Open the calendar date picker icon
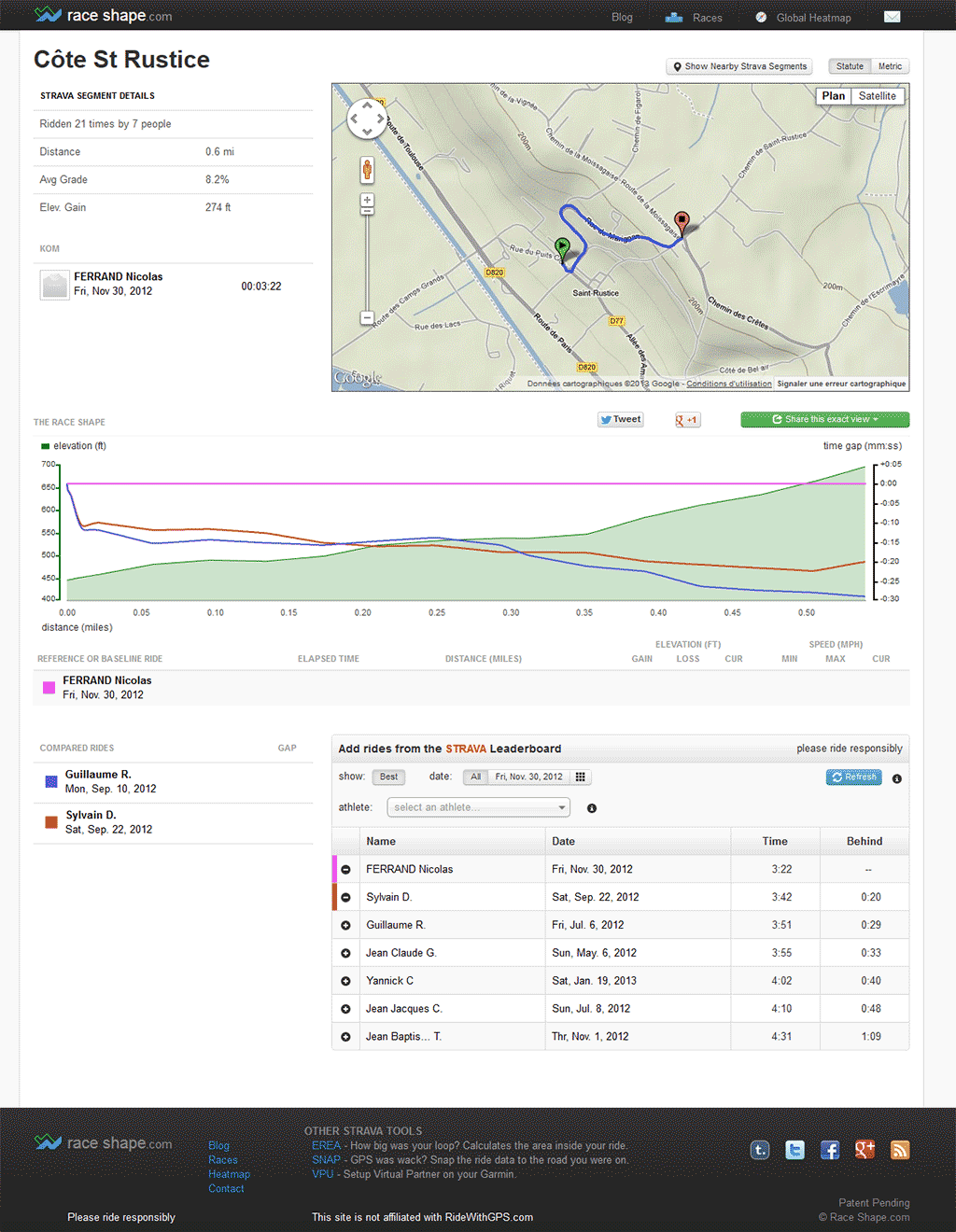The height and width of the screenshot is (1232, 956). (580, 777)
